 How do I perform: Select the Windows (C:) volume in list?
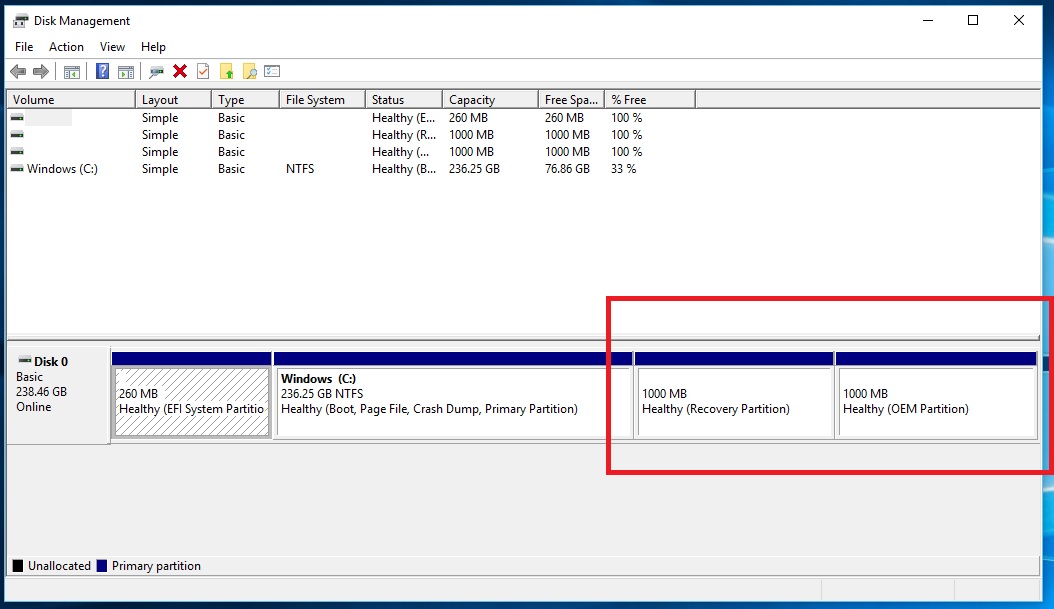63,169
